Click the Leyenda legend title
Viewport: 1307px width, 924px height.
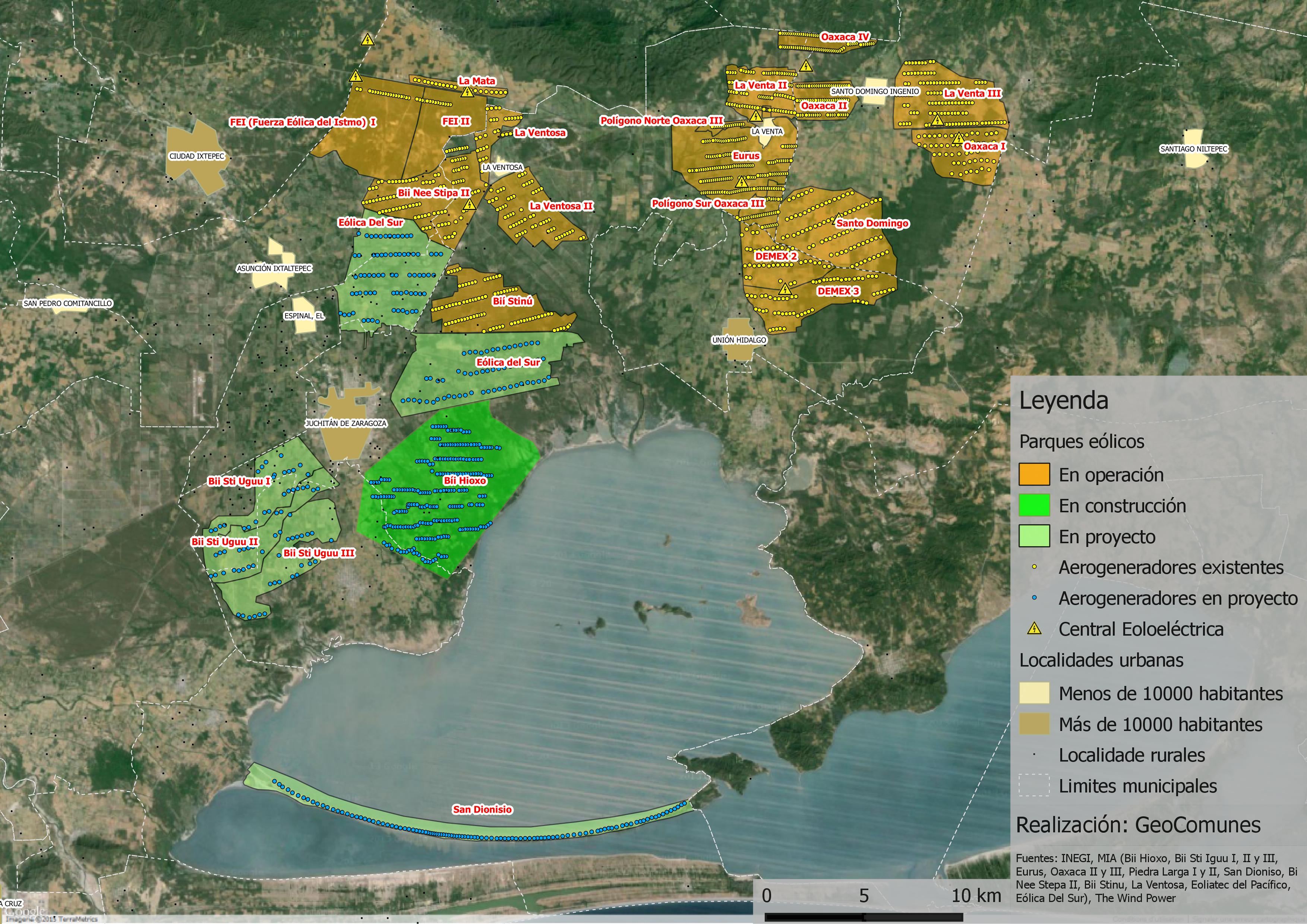pos(1063,401)
